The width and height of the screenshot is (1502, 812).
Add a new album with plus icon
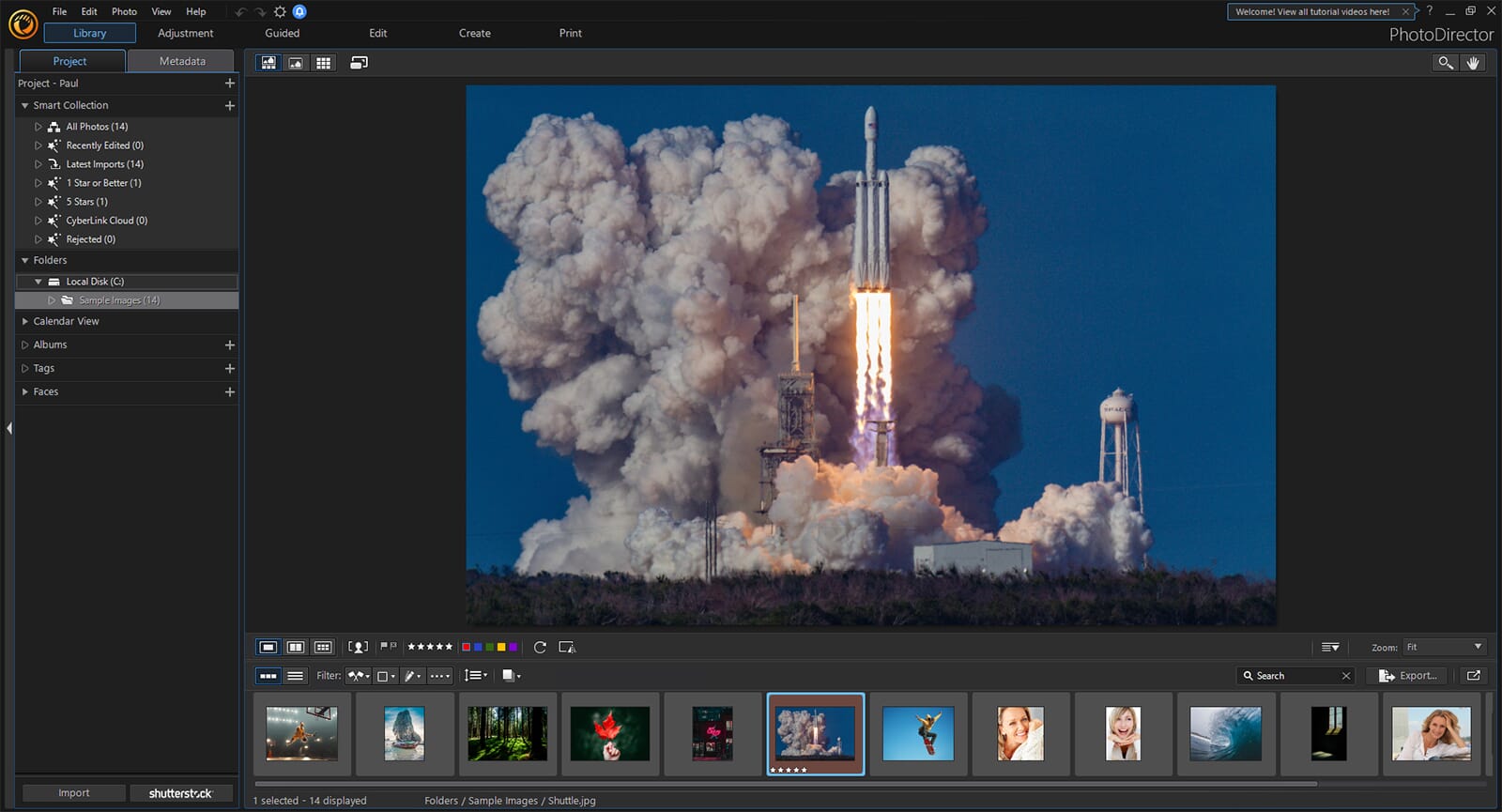pos(230,345)
